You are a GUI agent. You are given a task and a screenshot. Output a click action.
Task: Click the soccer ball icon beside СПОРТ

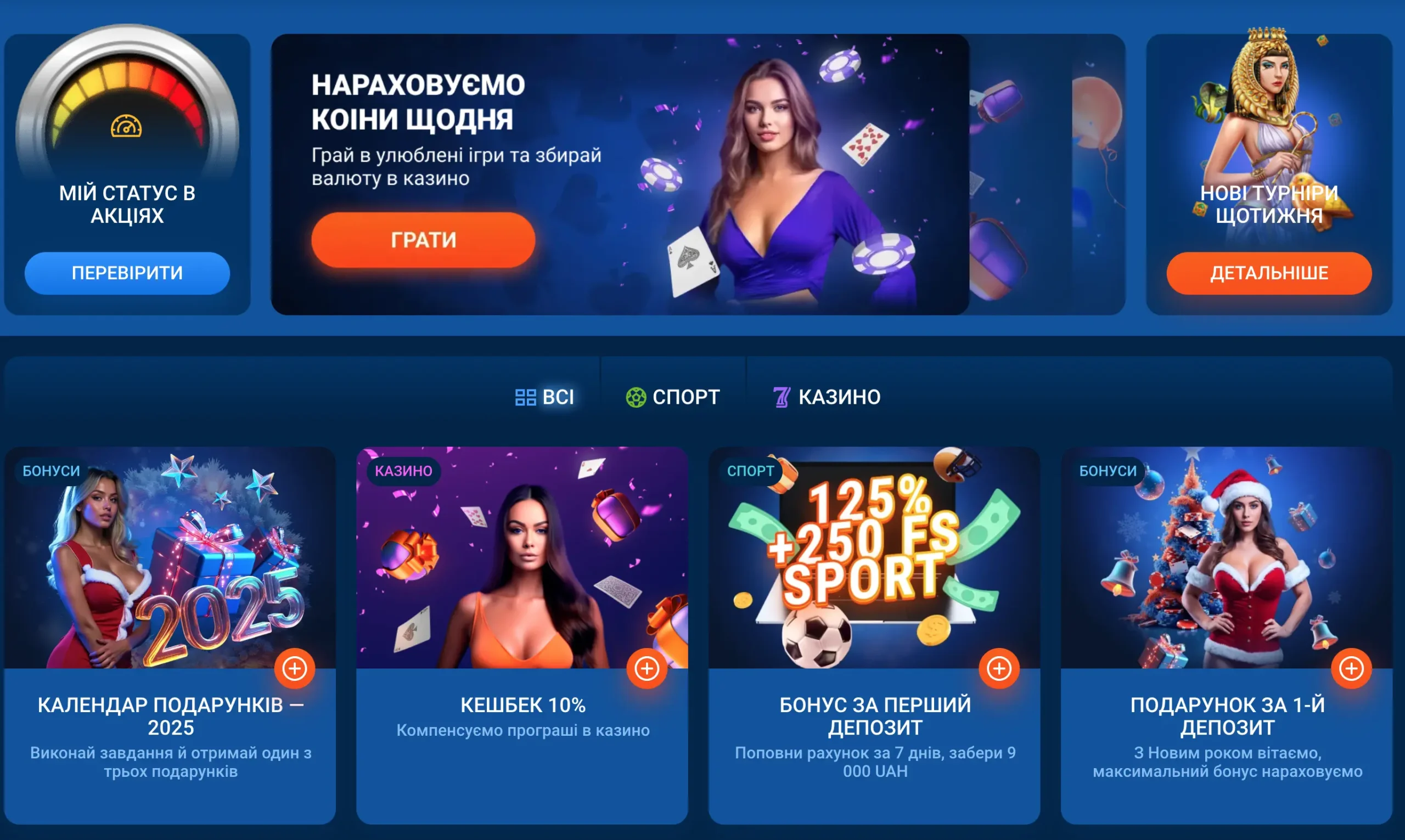[636, 397]
